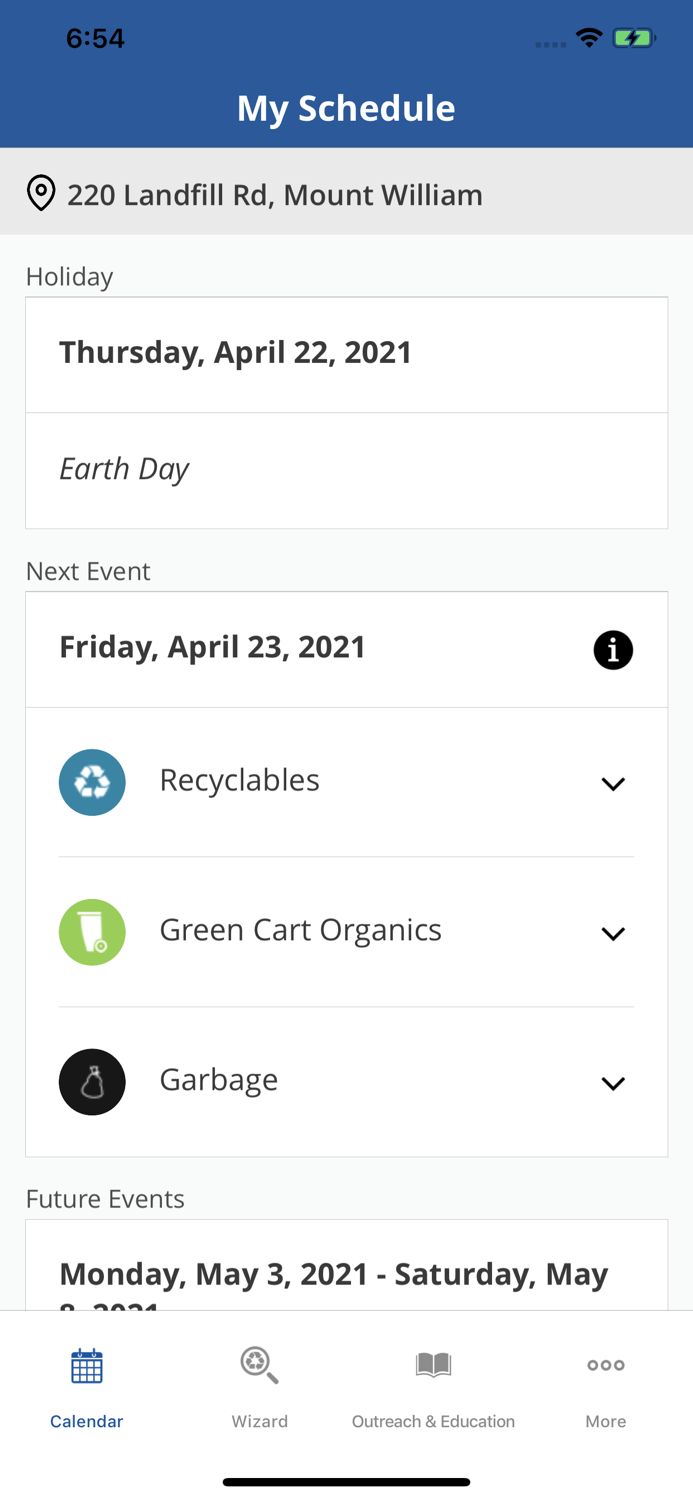Select the Calendar icon in tab bar

(x=87, y=1366)
